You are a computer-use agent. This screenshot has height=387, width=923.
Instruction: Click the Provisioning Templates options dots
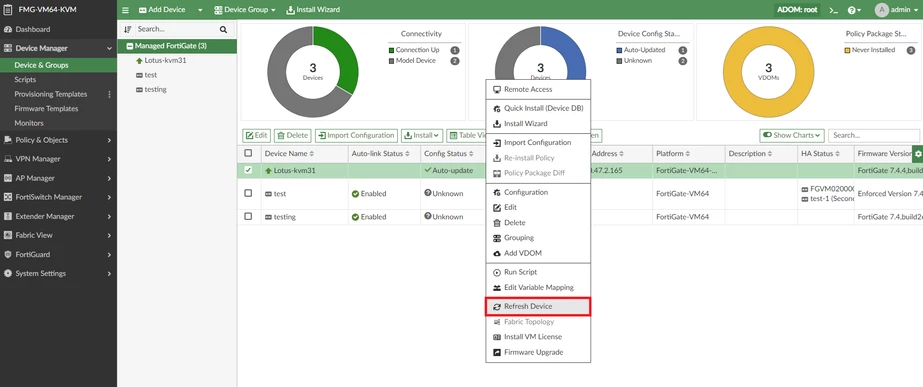[109, 94]
